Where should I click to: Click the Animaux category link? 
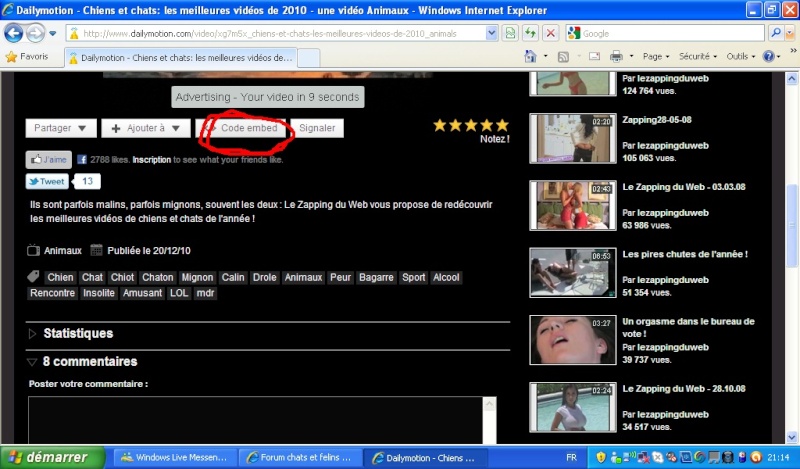click(x=63, y=251)
